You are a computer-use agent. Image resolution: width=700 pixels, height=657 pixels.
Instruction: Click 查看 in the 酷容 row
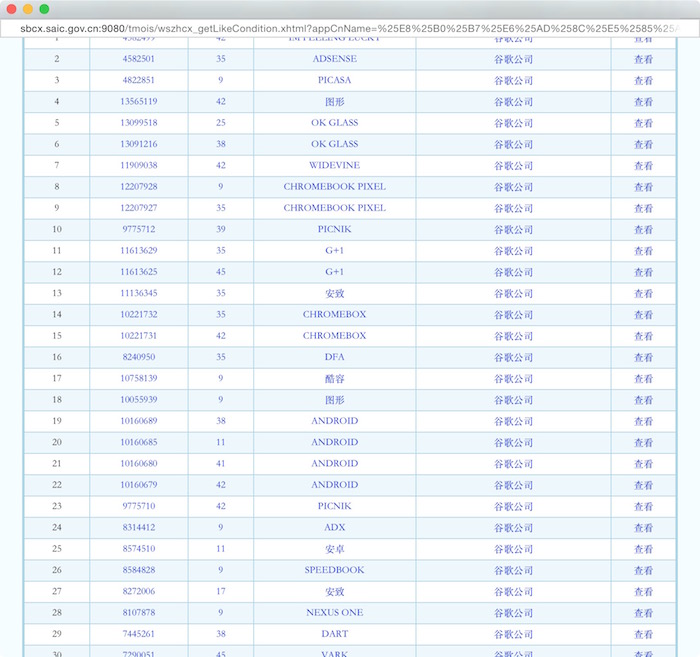tap(643, 379)
